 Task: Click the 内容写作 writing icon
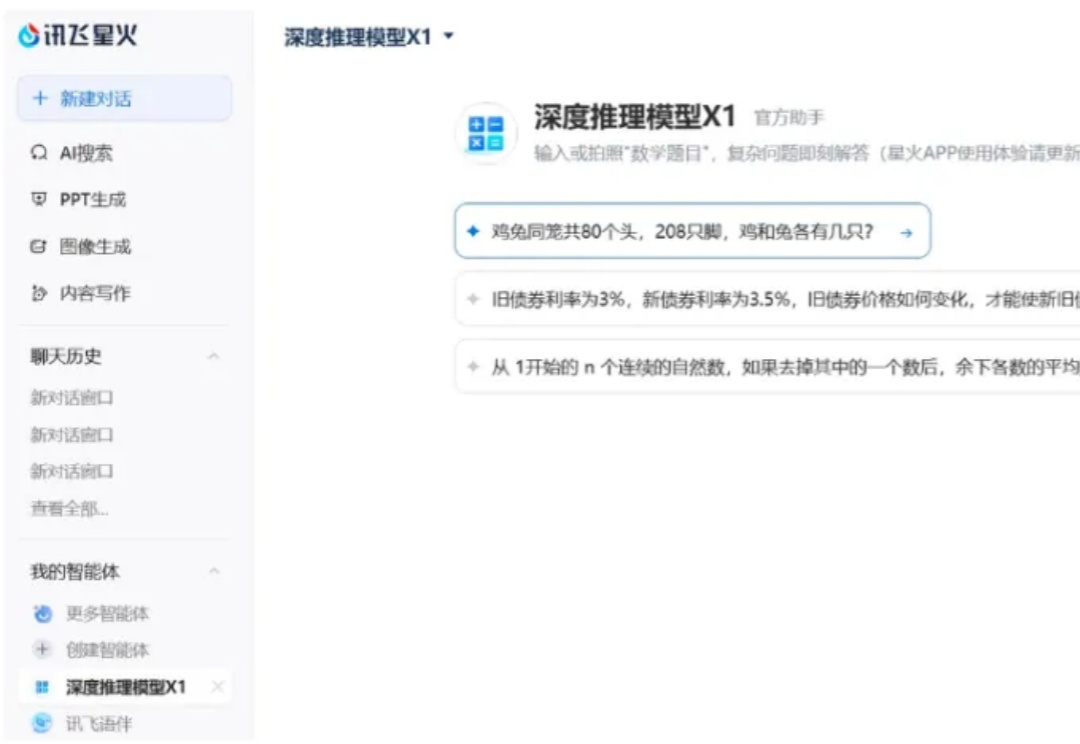pos(39,293)
